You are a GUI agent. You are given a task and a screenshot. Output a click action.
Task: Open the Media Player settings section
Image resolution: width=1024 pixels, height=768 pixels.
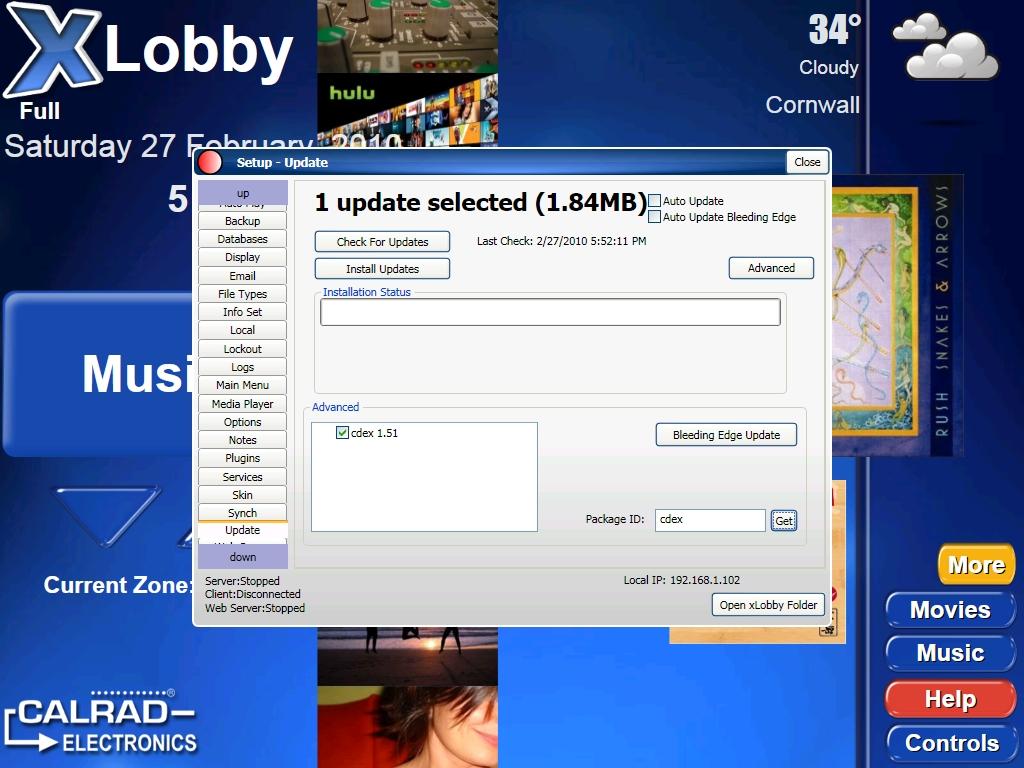(242, 404)
